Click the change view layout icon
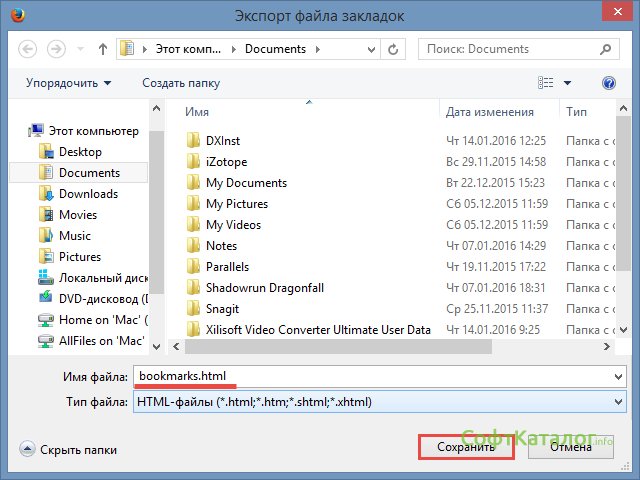Viewport: 640px width, 480px height. tap(546, 83)
